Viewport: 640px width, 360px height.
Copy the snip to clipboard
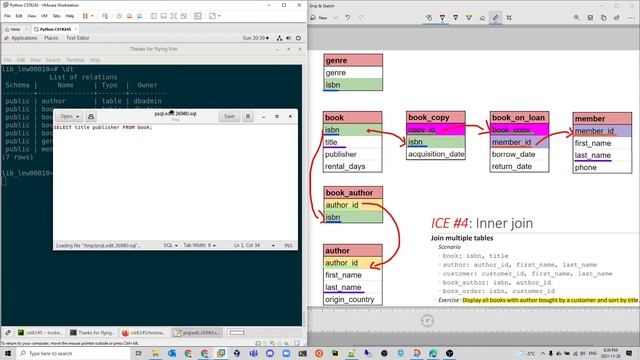604,18
